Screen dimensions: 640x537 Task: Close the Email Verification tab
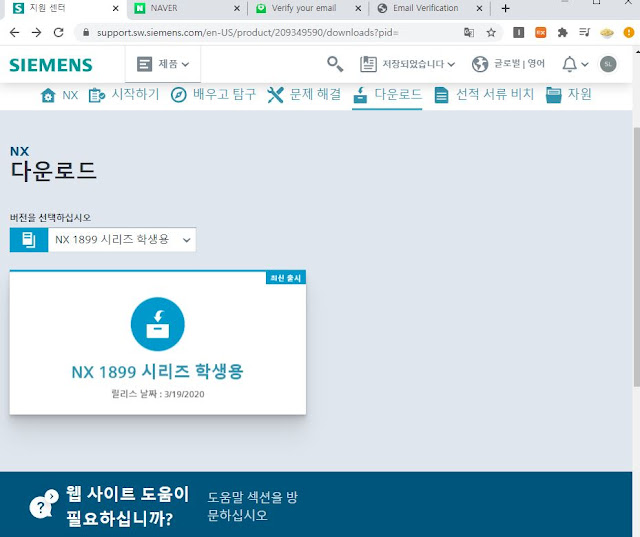click(x=480, y=8)
